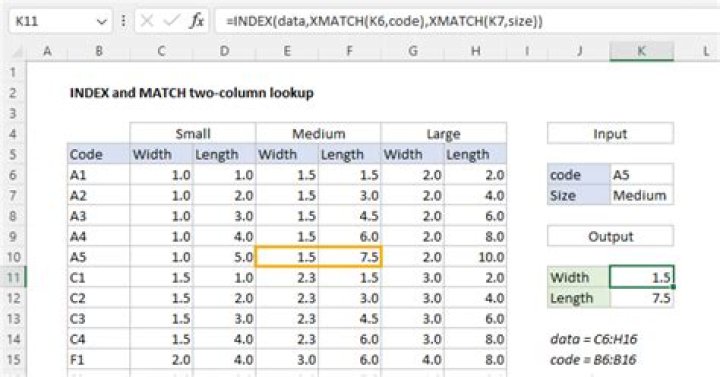This screenshot has height=377, width=720.
Task: Click the 'Code' header cell
Action: point(98,154)
